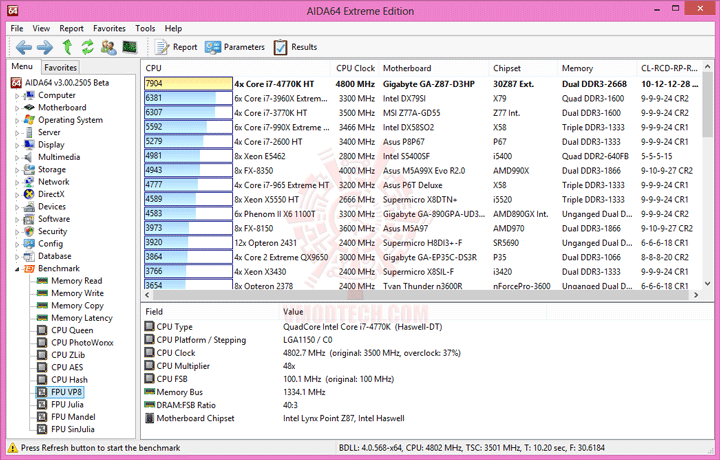Sort by Chipset column header
The width and height of the screenshot is (720, 460).
[x=523, y=68]
